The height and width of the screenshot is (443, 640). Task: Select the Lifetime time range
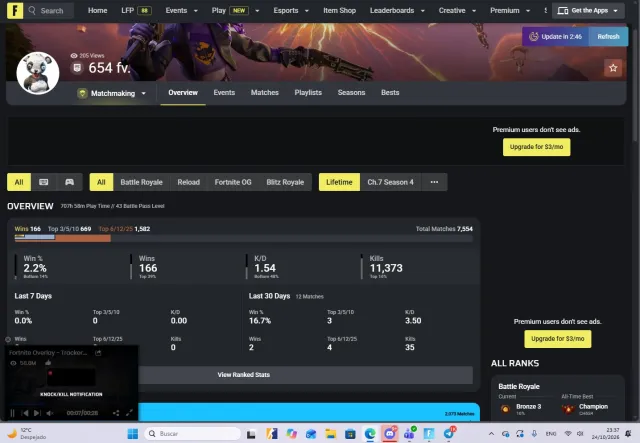pyautogui.click(x=339, y=182)
